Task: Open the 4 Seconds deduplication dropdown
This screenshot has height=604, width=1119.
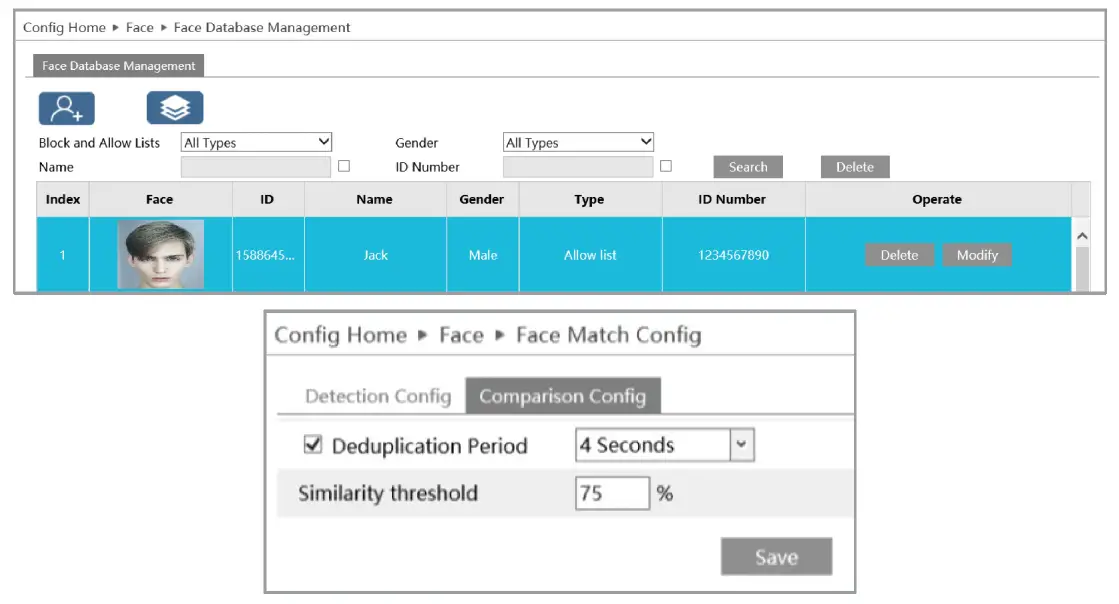Action: pyautogui.click(x=664, y=445)
